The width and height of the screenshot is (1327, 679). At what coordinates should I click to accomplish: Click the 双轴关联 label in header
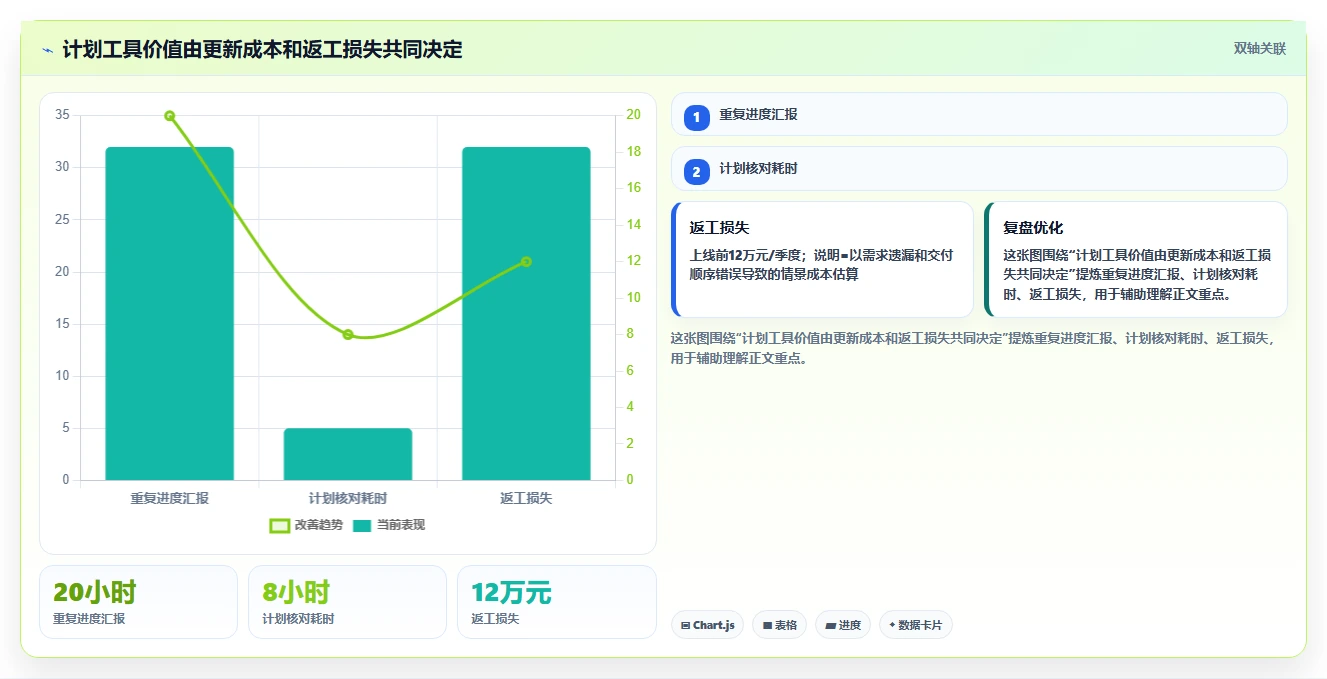tap(1259, 48)
